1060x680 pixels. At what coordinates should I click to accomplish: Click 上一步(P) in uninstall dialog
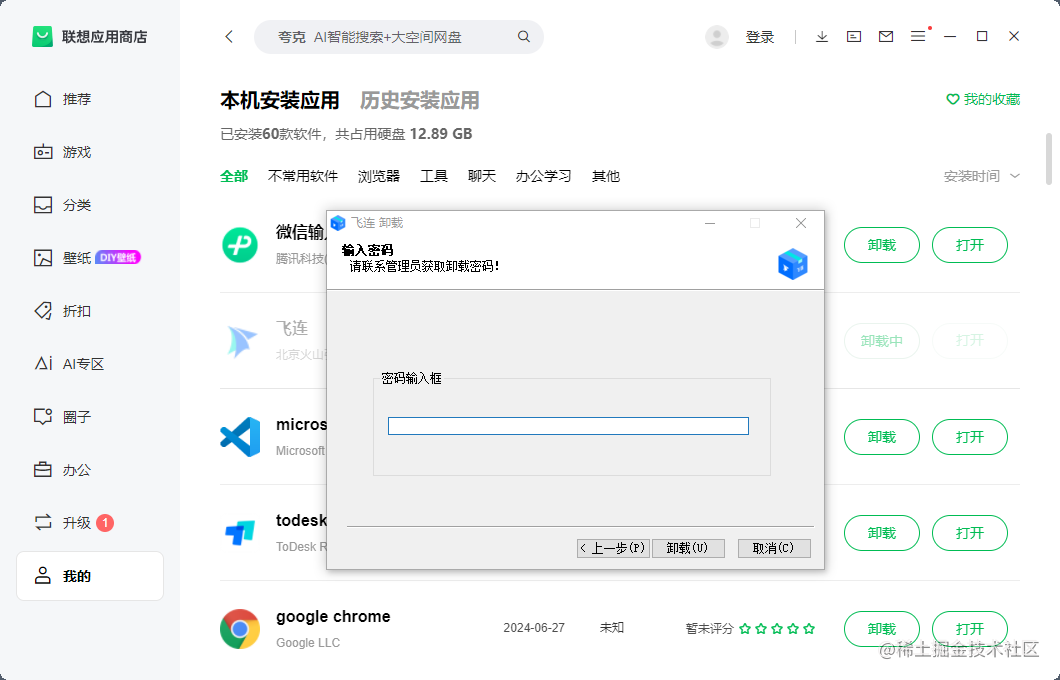click(613, 548)
